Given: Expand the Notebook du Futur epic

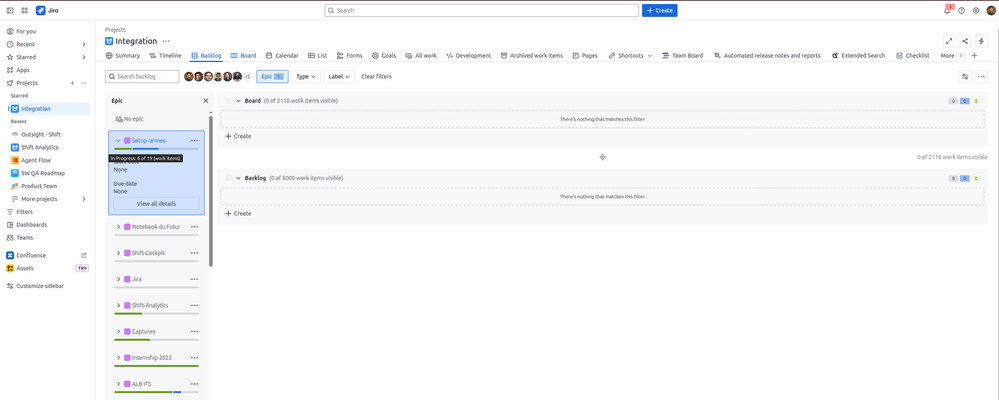Looking at the screenshot, I should (x=119, y=227).
